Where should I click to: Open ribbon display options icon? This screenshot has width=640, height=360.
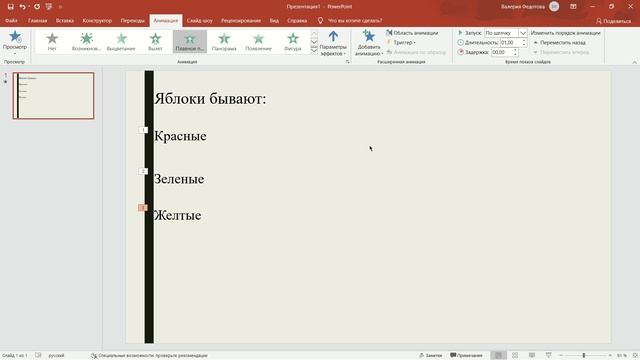coord(573,7)
